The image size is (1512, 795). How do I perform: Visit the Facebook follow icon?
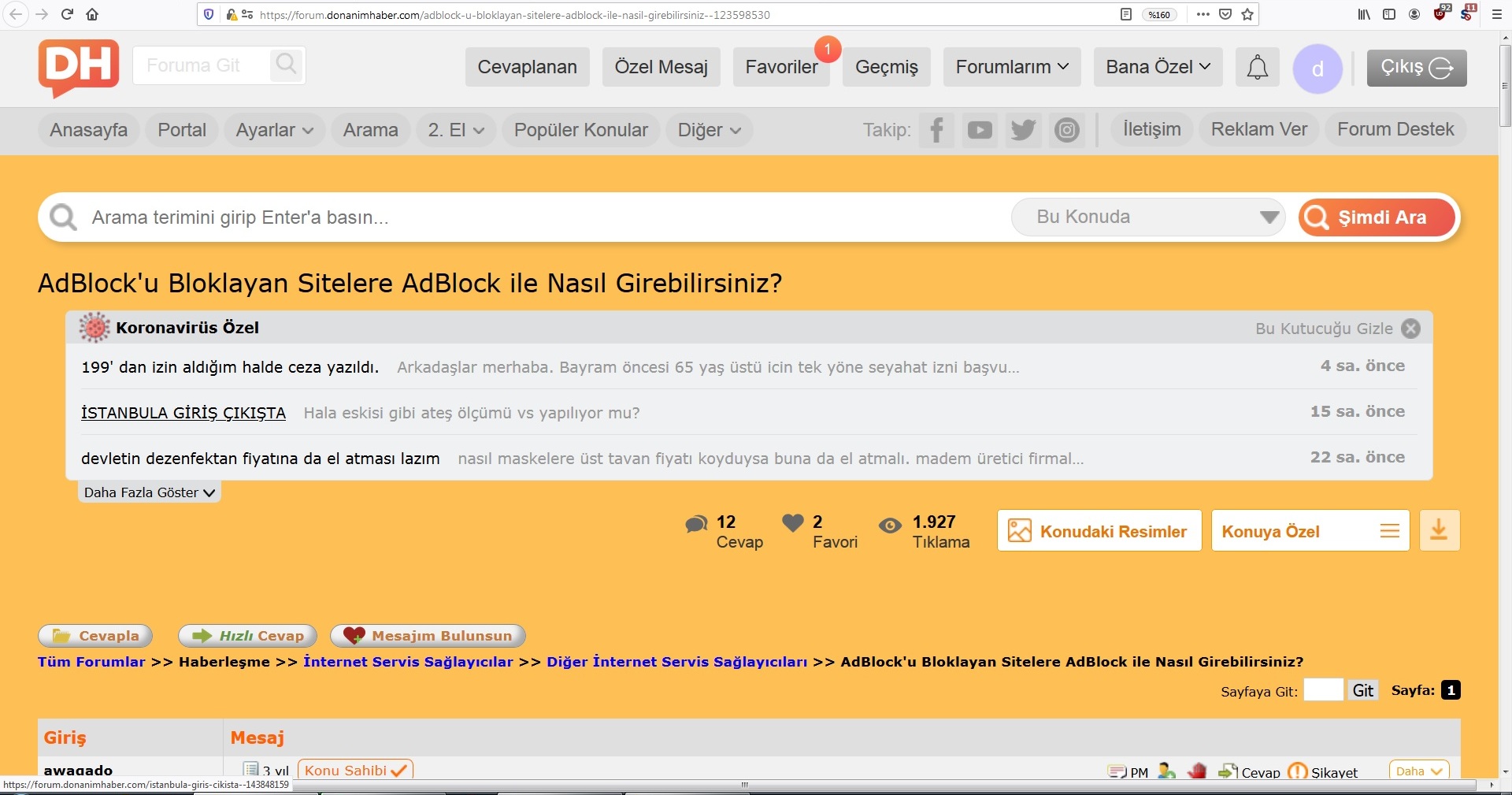(936, 130)
